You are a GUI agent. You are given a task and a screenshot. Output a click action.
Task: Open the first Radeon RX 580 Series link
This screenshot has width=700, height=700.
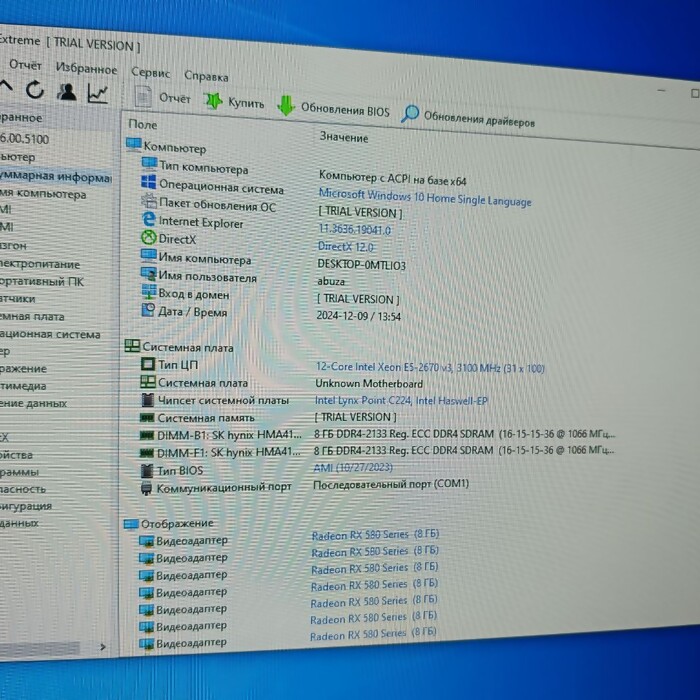point(375,534)
